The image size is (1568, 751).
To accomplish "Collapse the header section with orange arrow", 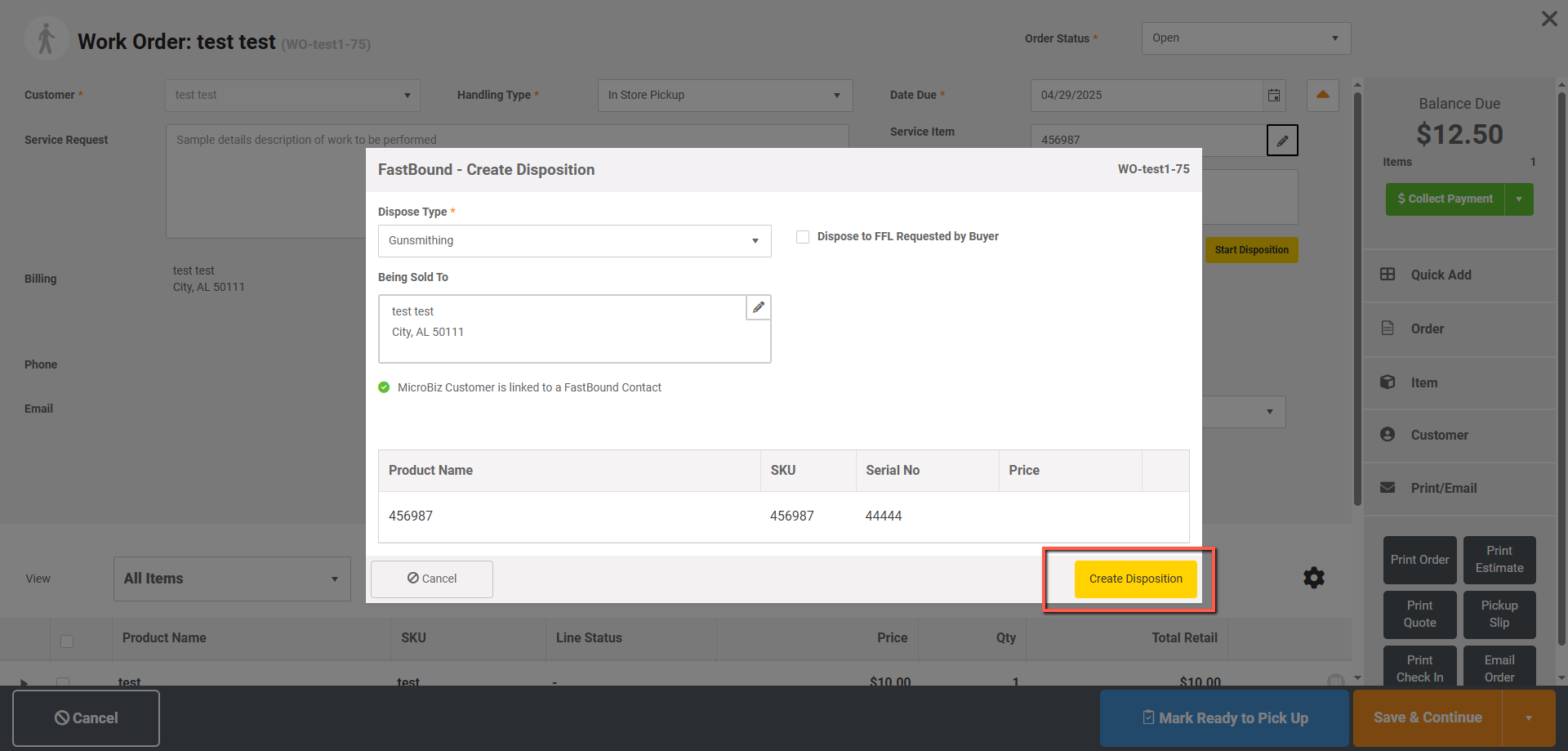I will tap(1323, 95).
